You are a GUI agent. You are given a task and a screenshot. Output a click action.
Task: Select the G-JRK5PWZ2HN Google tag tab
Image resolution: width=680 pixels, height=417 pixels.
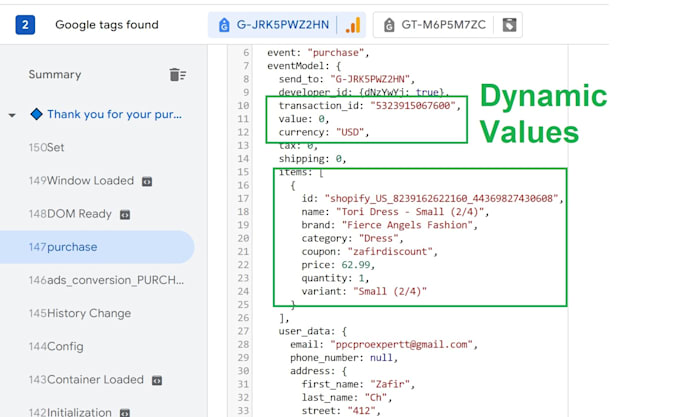click(x=287, y=25)
